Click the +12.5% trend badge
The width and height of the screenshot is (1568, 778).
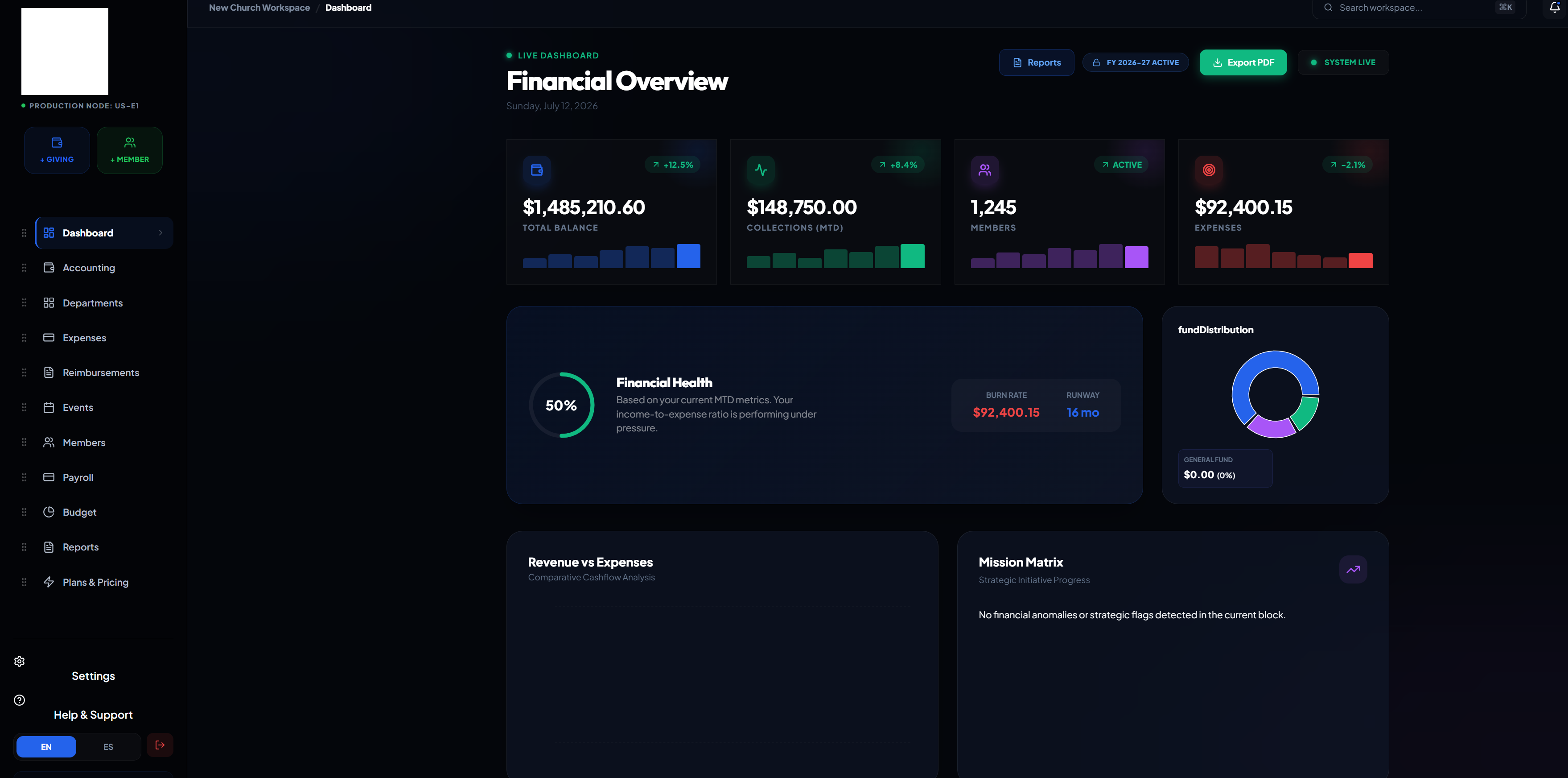tap(673, 165)
